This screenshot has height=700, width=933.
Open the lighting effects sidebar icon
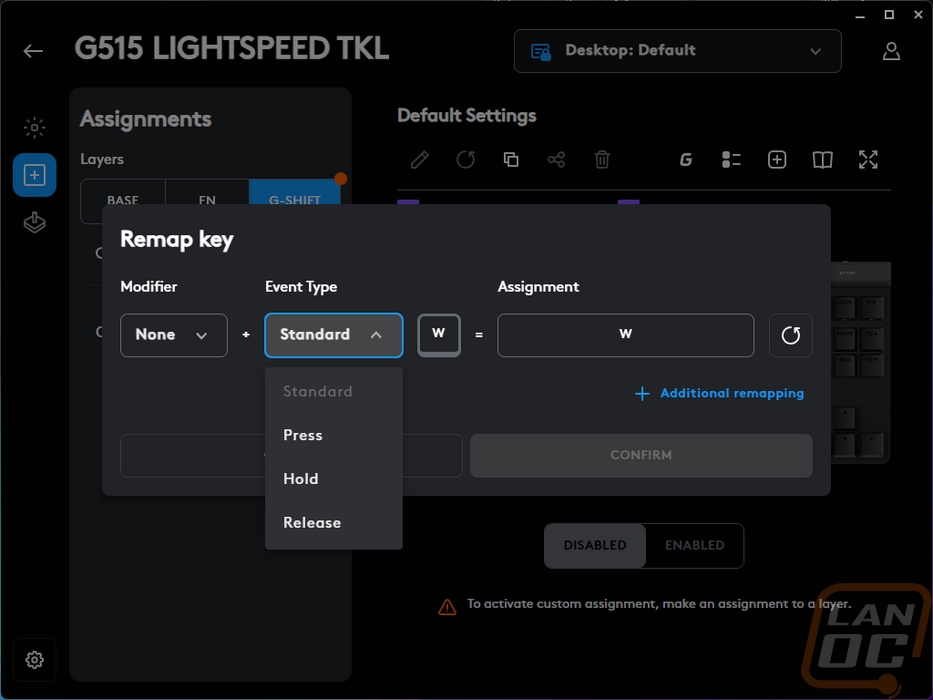click(35, 127)
